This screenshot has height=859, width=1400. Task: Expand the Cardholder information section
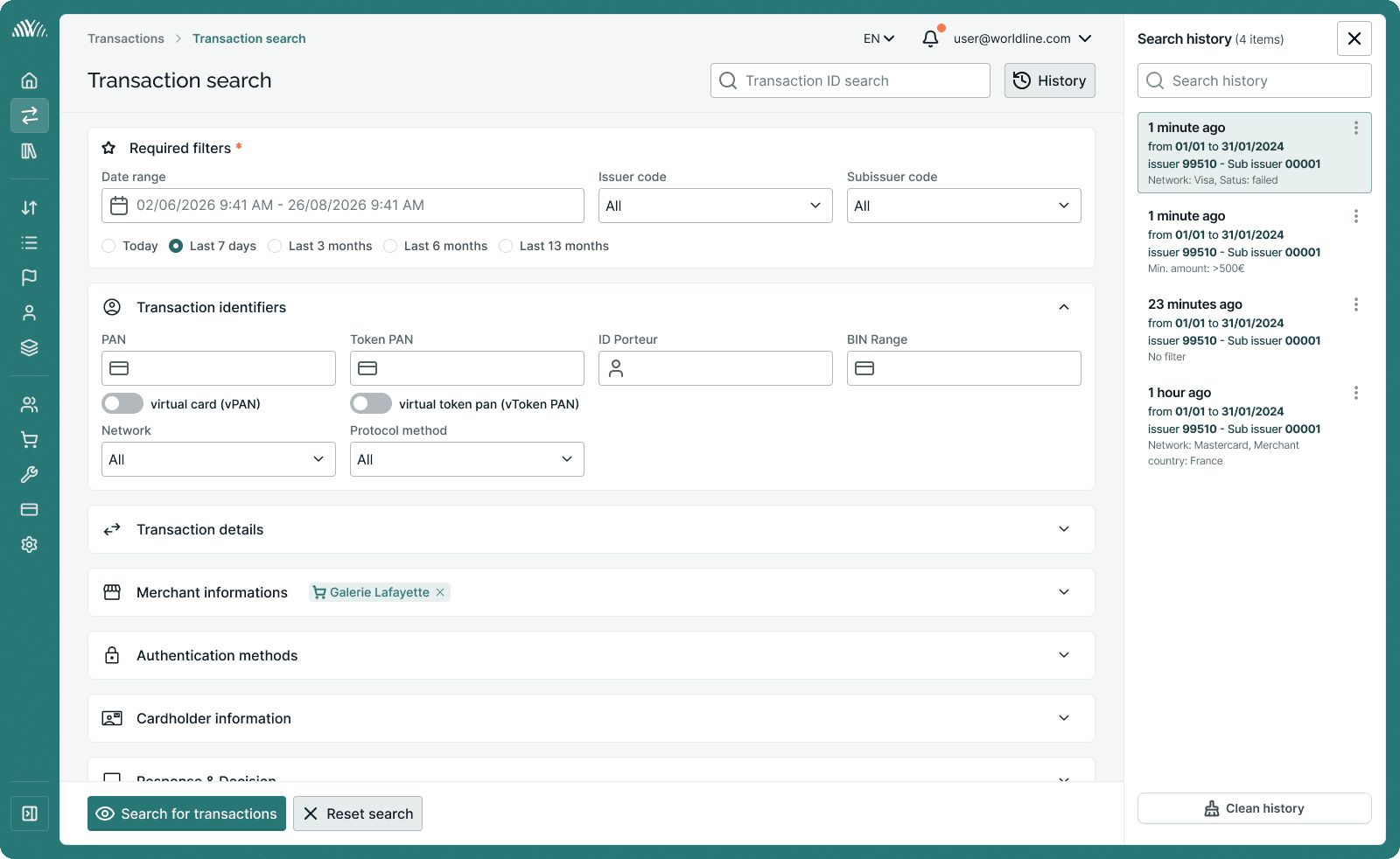(x=1064, y=718)
